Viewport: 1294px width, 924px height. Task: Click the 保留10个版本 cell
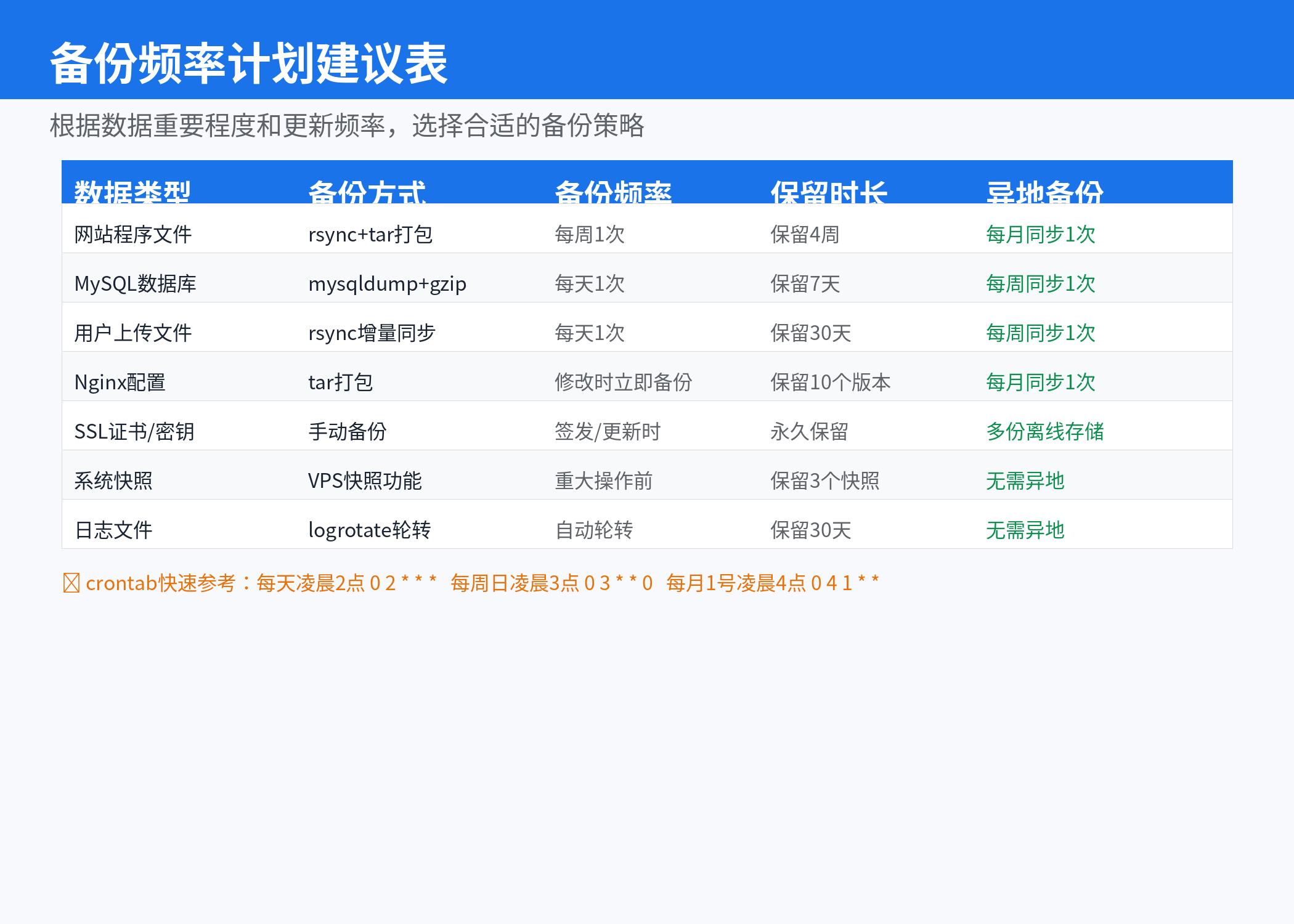click(830, 382)
